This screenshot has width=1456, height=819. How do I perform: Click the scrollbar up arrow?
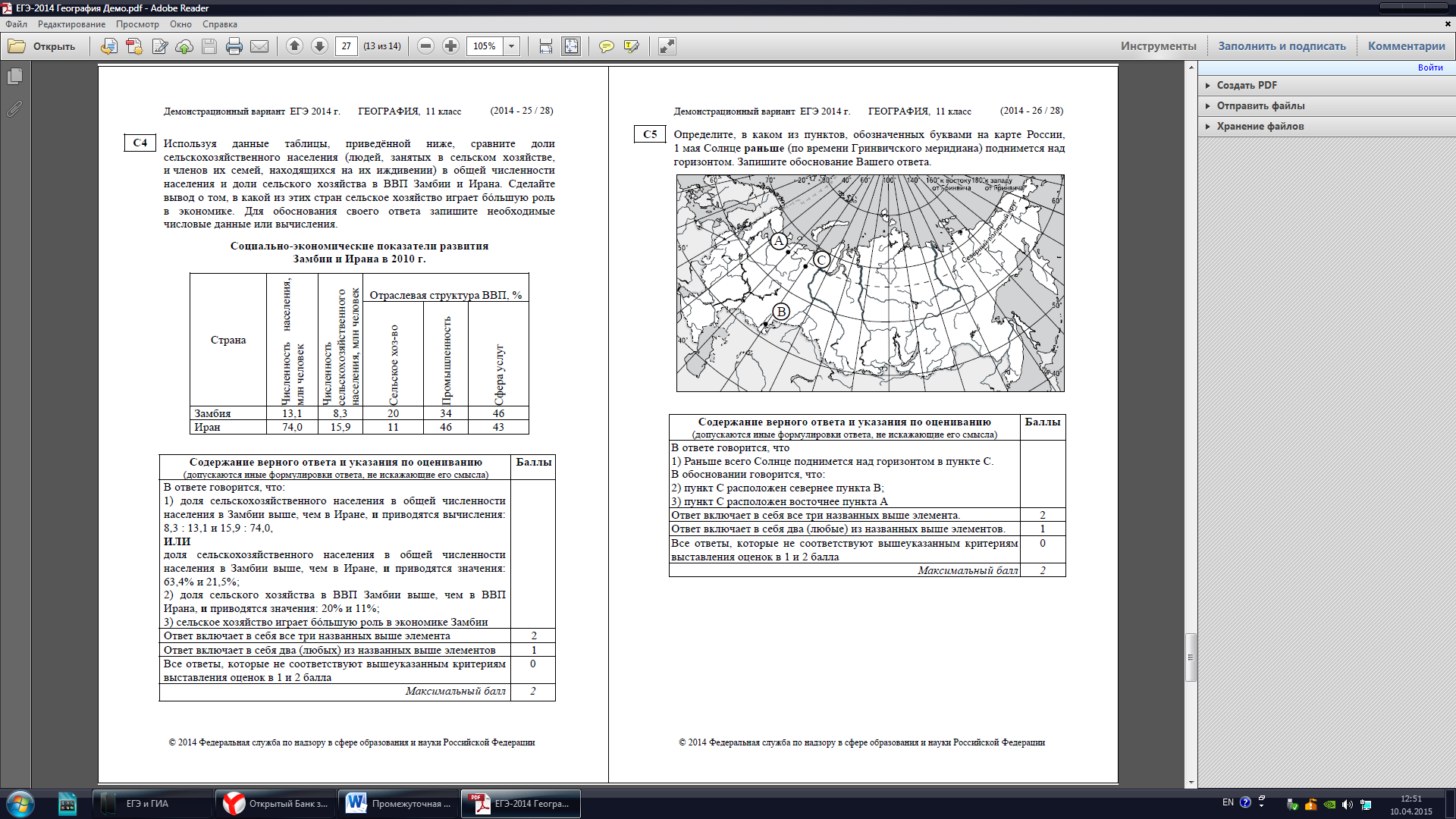(1191, 67)
